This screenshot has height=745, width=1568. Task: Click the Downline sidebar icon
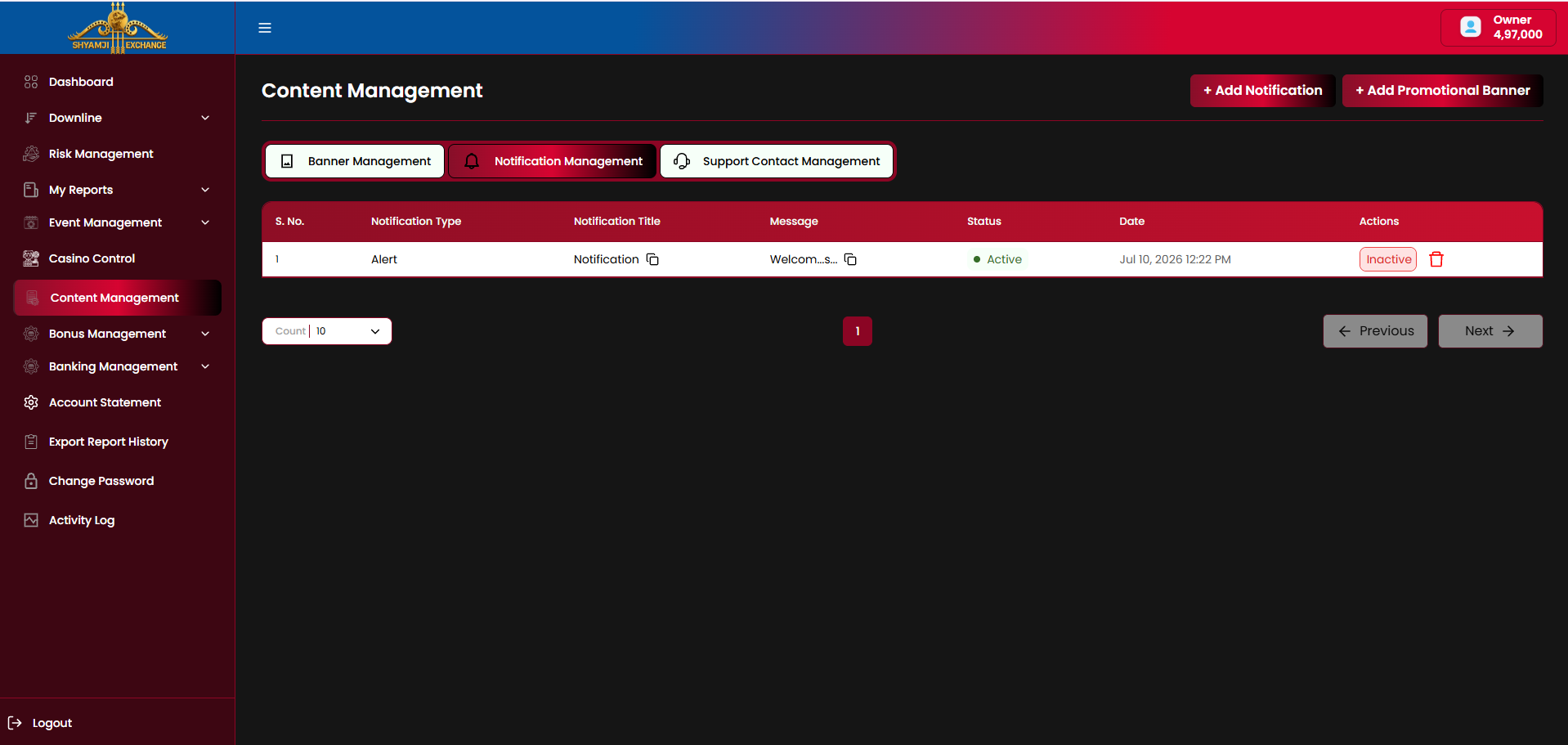(31, 118)
